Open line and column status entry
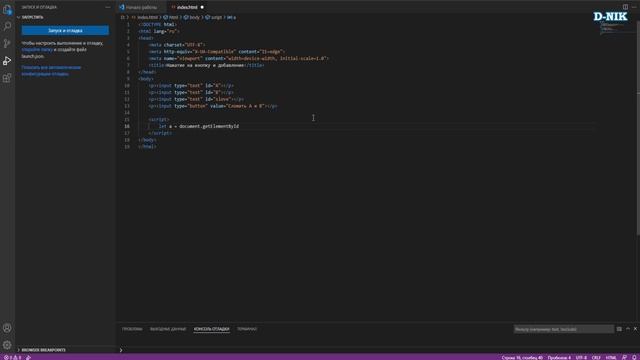This screenshot has width=640, height=360. (x=522, y=358)
